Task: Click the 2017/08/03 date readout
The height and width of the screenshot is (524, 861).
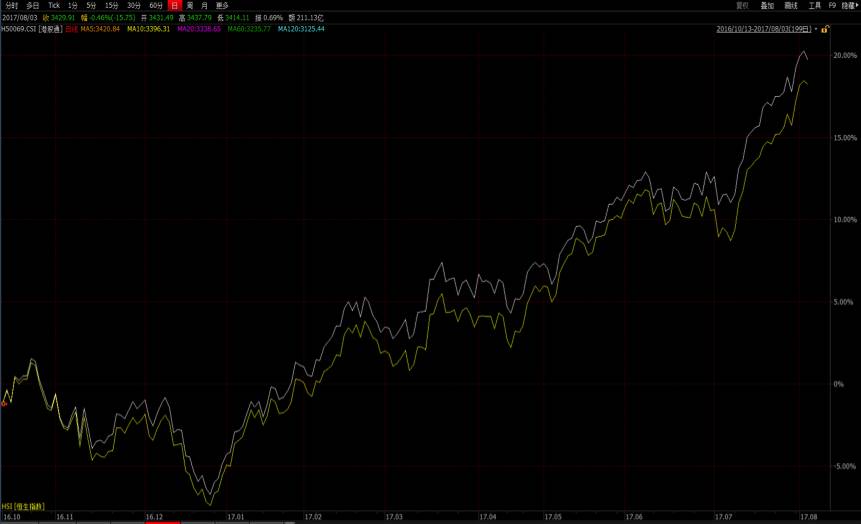Action: [x=20, y=18]
